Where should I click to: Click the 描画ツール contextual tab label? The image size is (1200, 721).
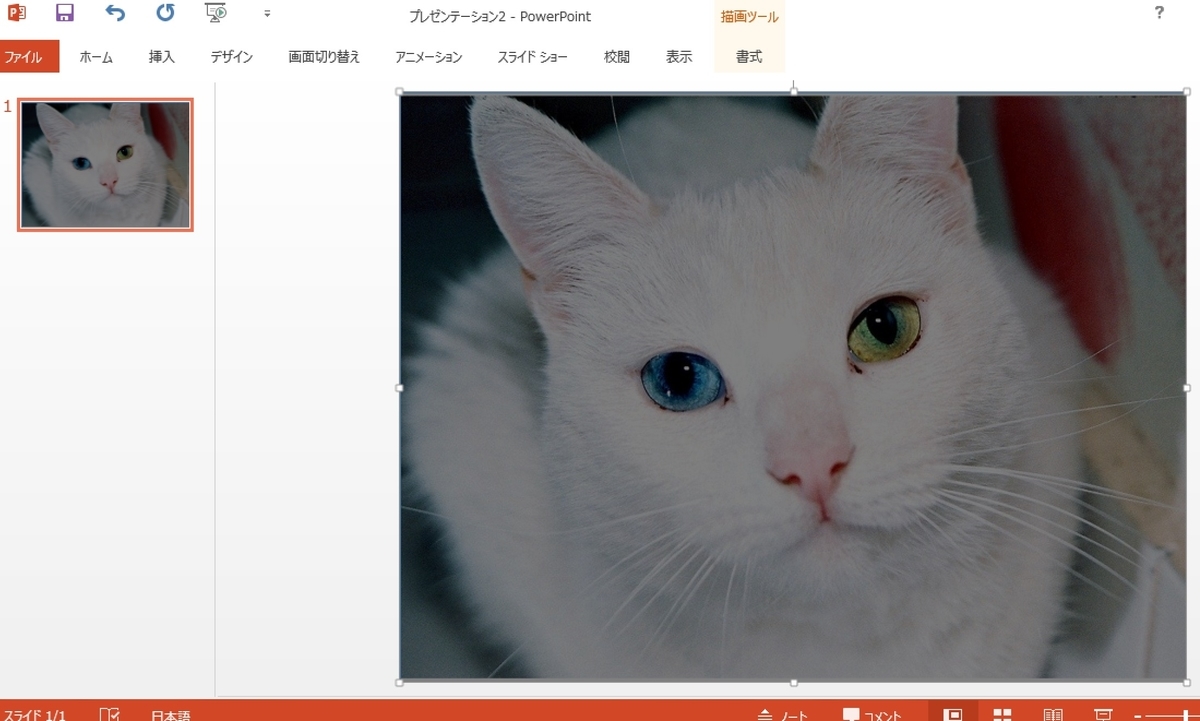click(749, 17)
